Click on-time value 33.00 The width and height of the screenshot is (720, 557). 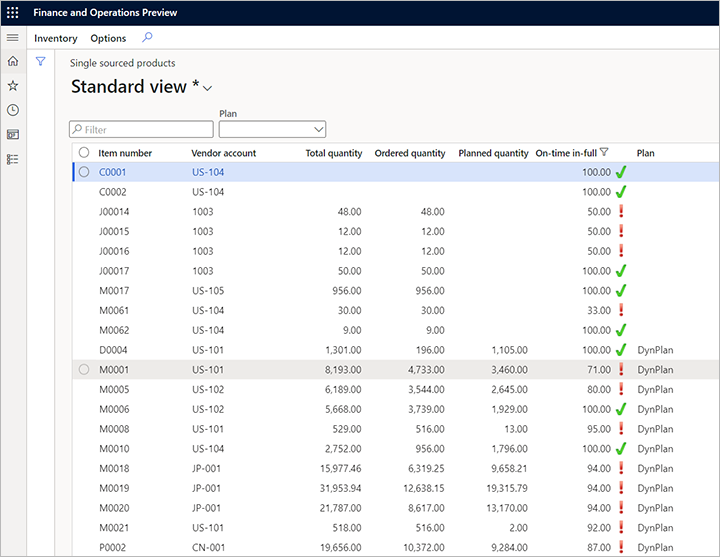(599, 310)
